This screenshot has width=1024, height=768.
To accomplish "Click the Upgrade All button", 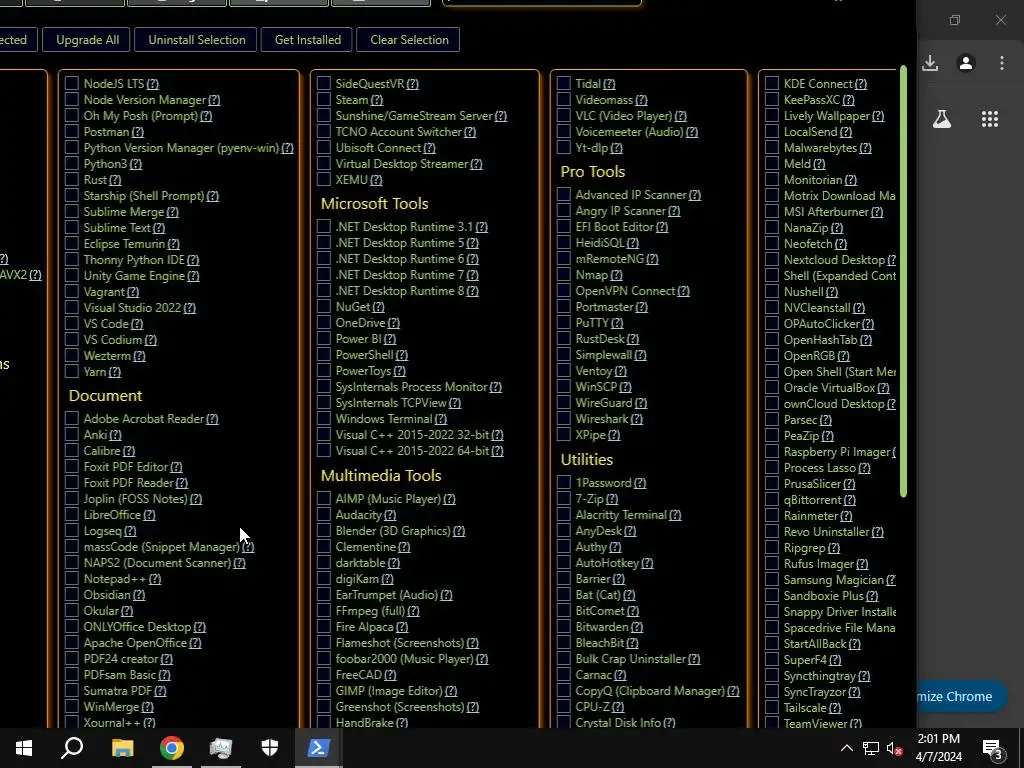I will click(x=88, y=40).
